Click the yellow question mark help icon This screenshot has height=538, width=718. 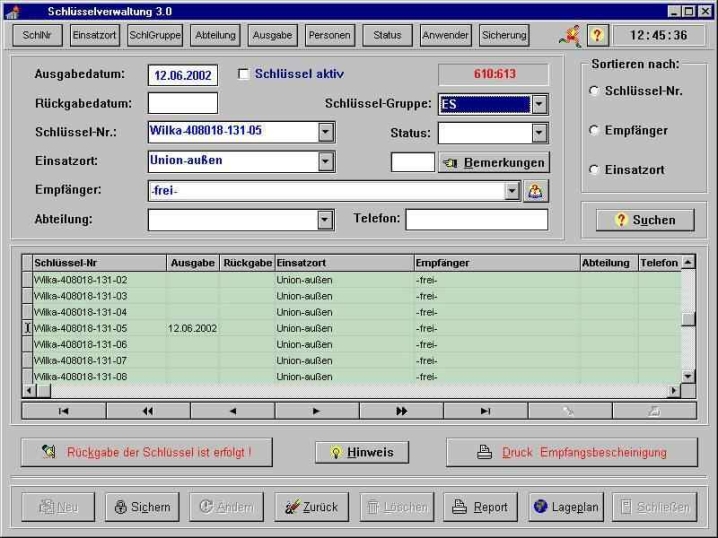(597, 35)
